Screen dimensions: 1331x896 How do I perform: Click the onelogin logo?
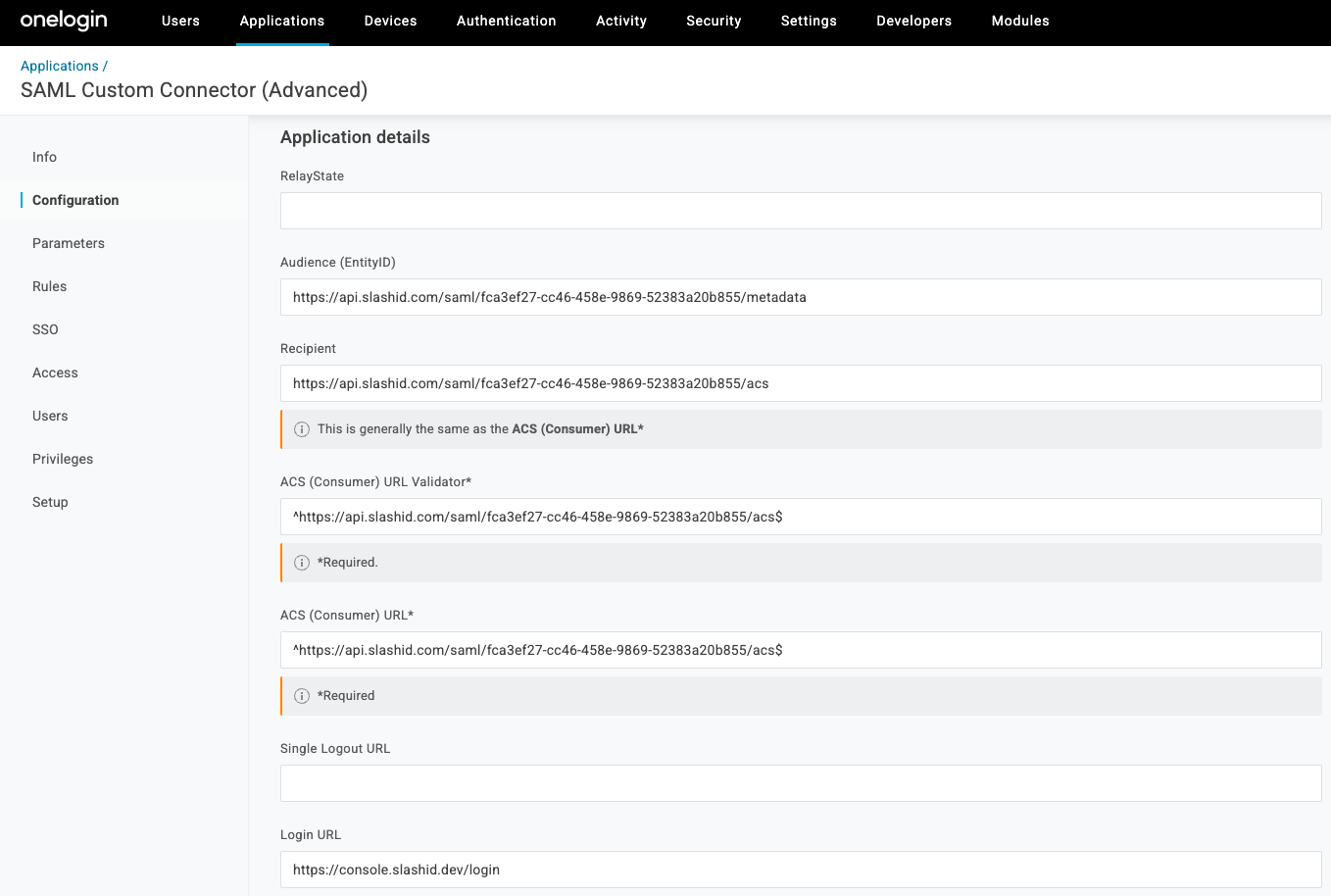[63, 21]
